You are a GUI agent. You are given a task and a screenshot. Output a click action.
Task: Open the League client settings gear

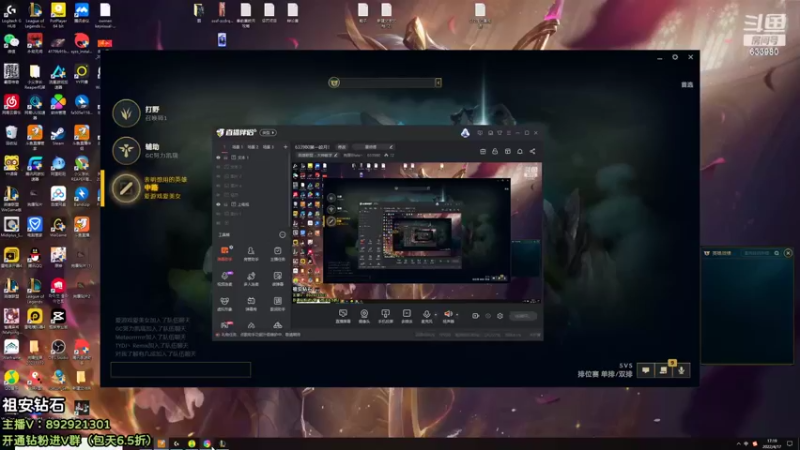(675, 57)
